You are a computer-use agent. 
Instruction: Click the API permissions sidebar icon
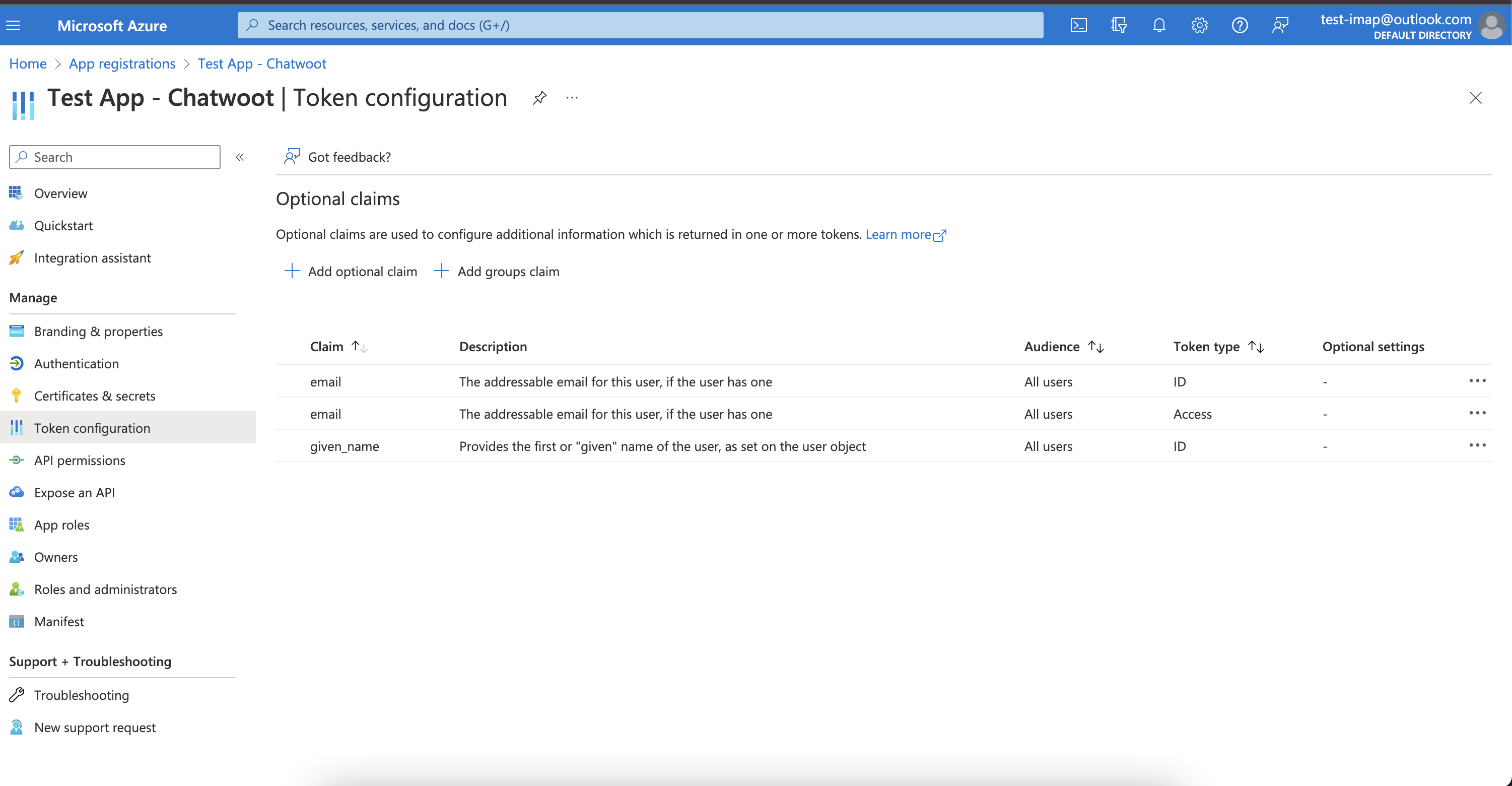17,459
